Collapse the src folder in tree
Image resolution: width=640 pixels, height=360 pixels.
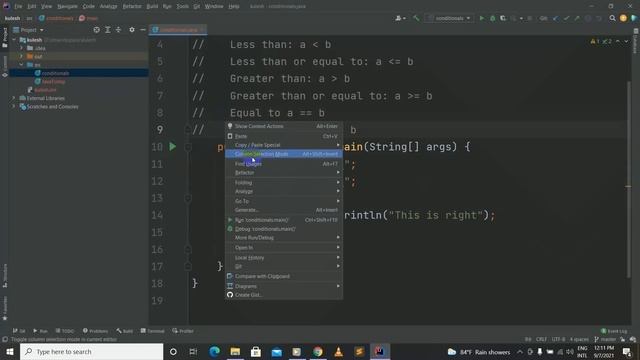pos(22,65)
